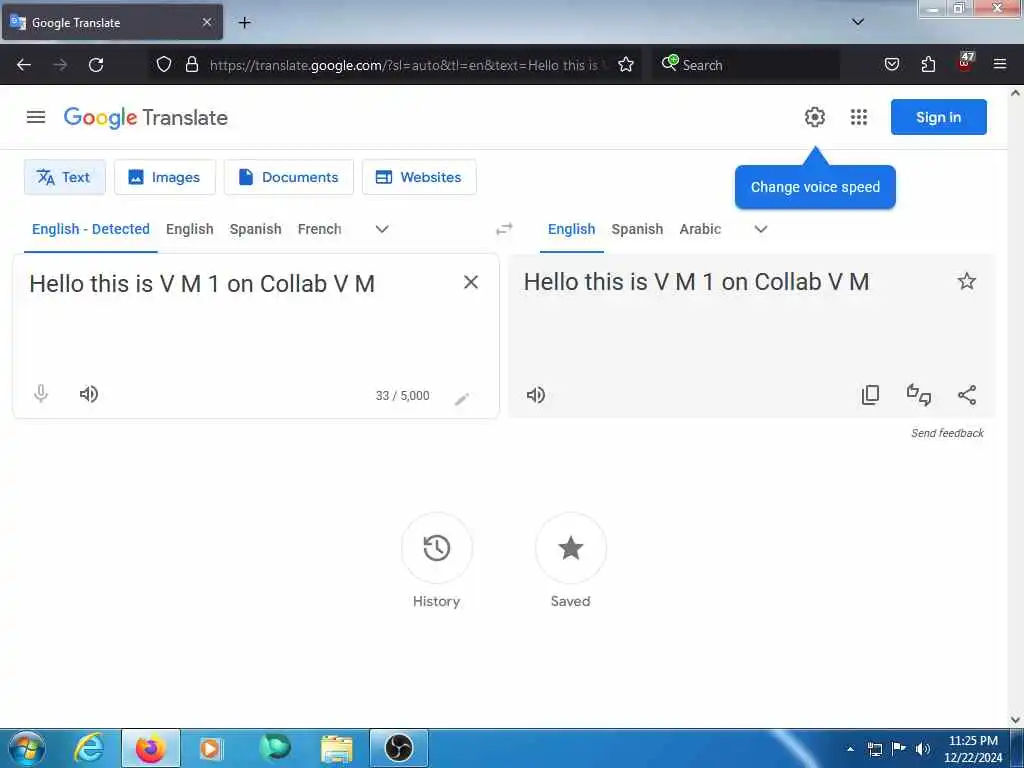Show hidden system tray icons

pyautogui.click(x=850, y=749)
